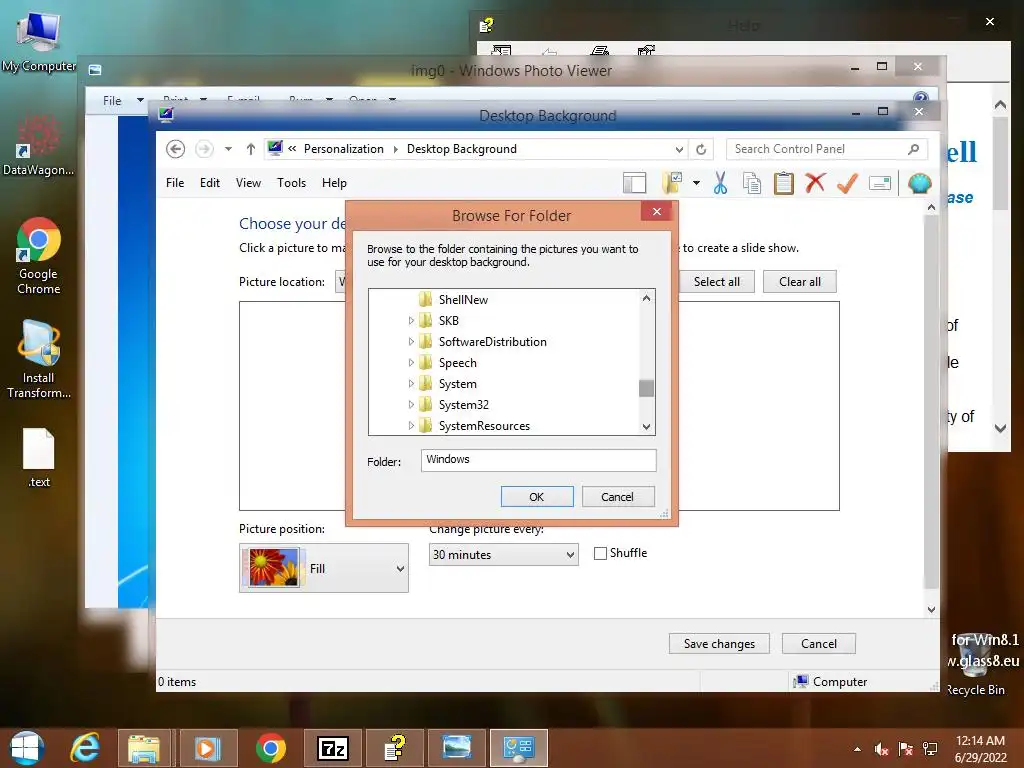Expand the Speech folder node
The width and height of the screenshot is (1024, 768).
[411, 362]
